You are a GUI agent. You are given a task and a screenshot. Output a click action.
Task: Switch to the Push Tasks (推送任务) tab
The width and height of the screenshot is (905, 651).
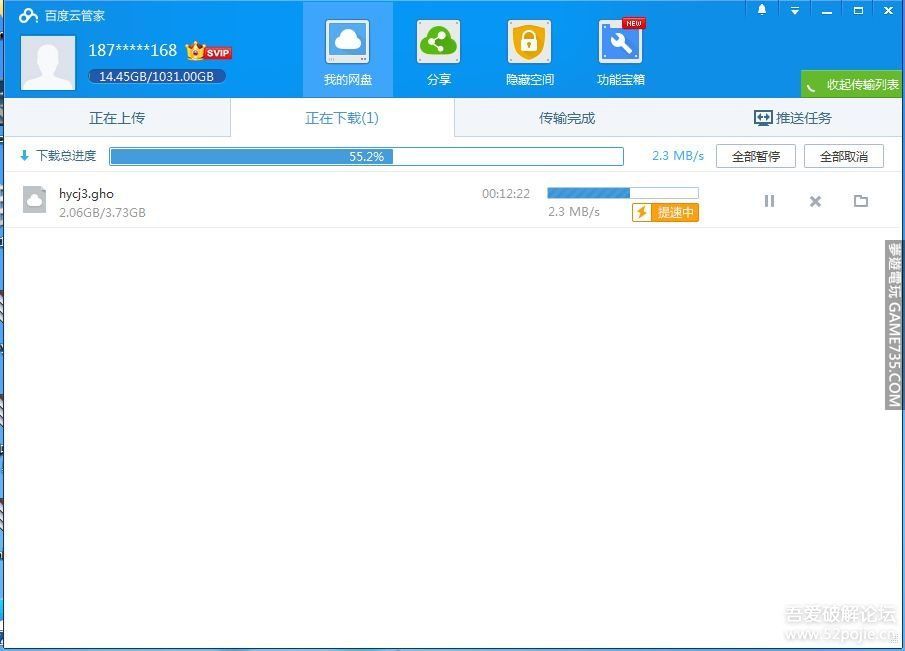792,118
